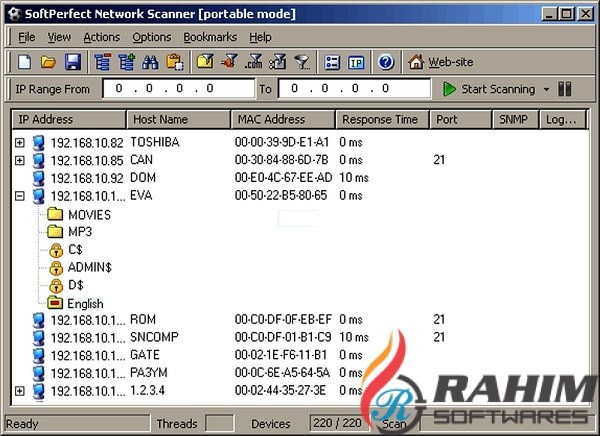This screenshot has height=436, width=600.
Task: Click the collapse tree toolbar icon
Action: coord(103,62)
